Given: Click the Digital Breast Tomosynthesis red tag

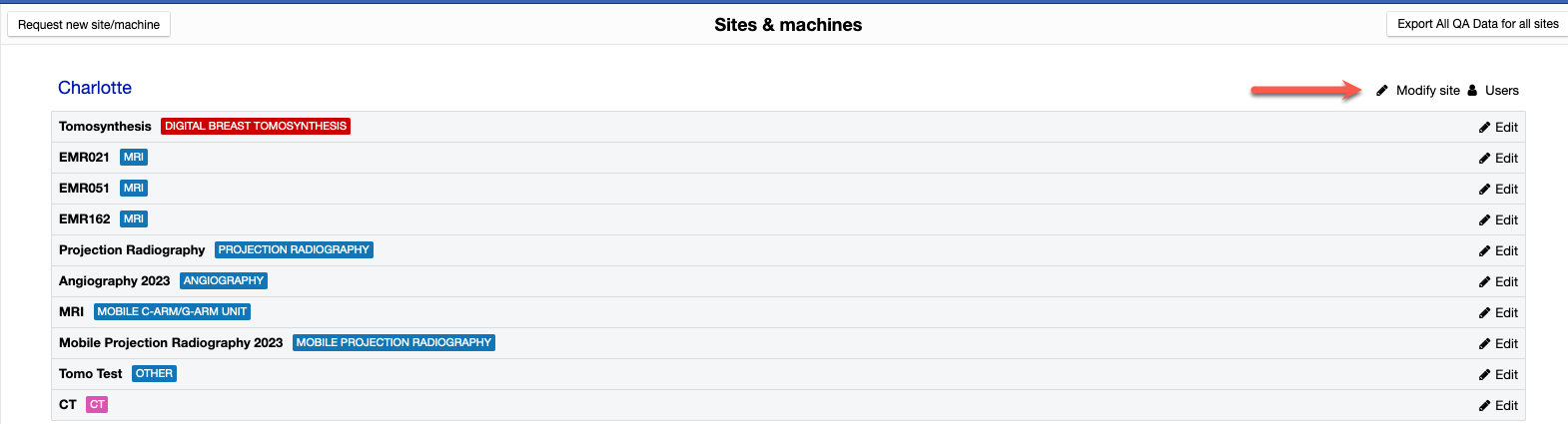Looking at the screenshot, I should (256, 127).
